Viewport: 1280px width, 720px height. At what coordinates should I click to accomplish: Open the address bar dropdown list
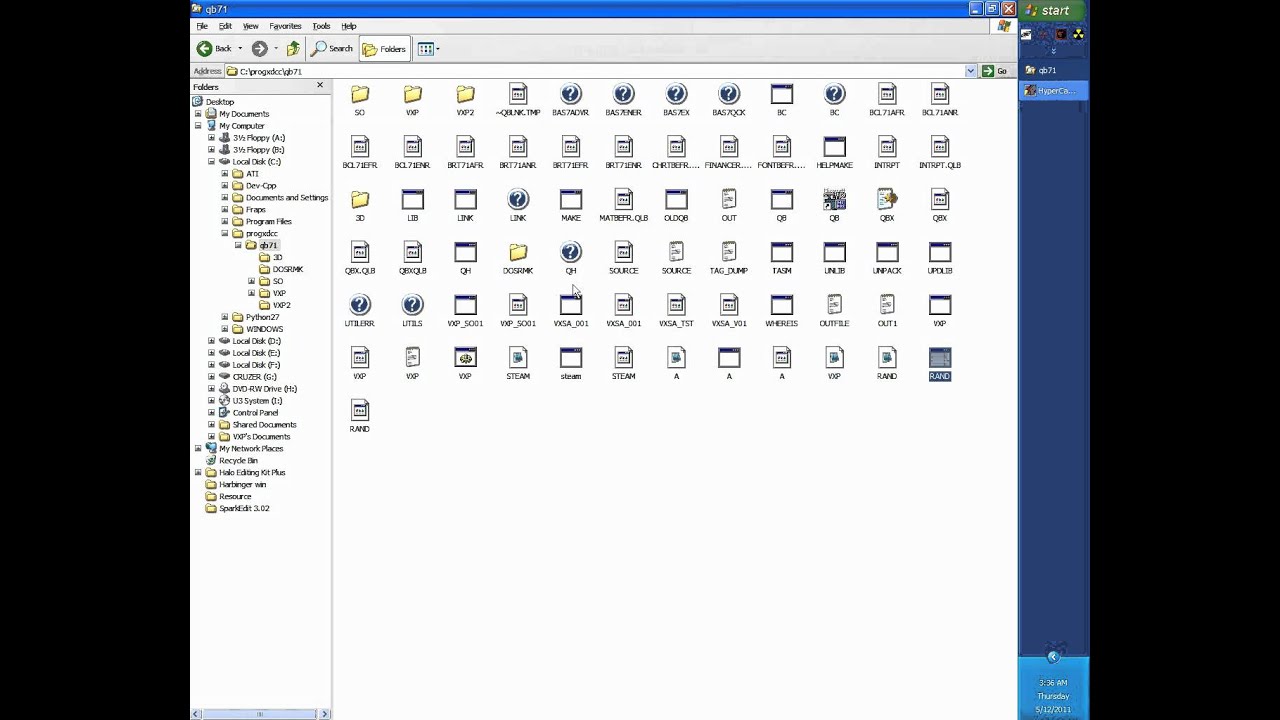970,71
